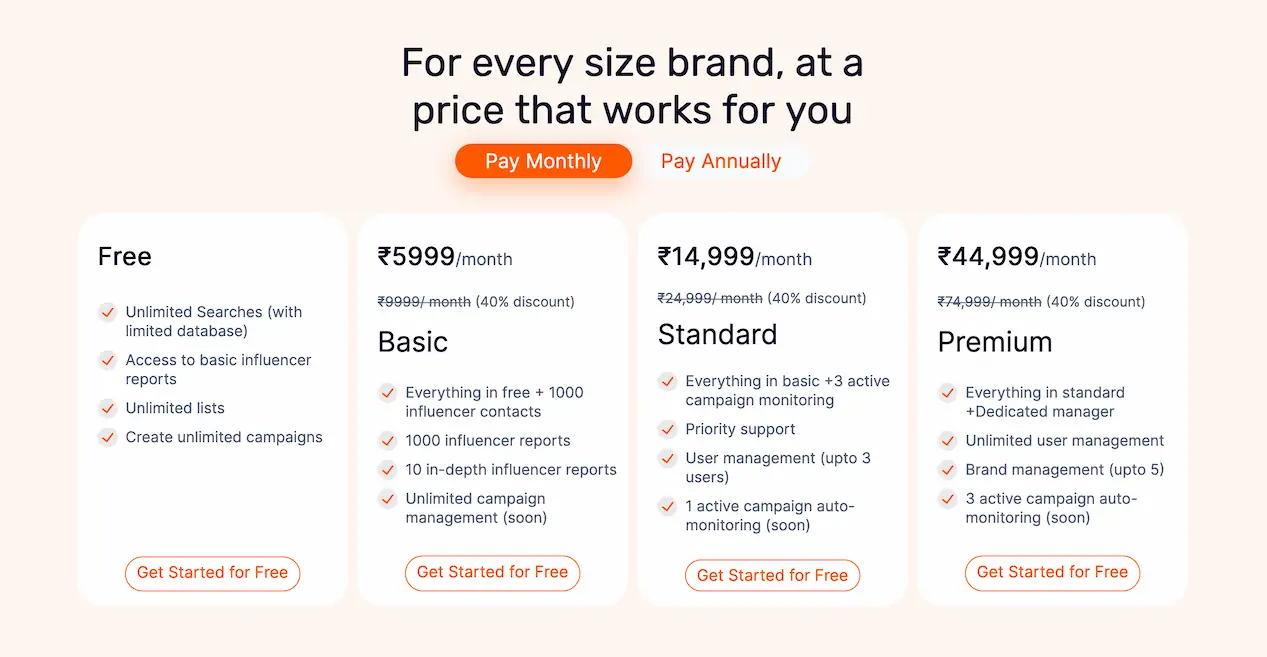
Task: Select the checkmark next to campaign auto-monitoring
Action: 667,507
